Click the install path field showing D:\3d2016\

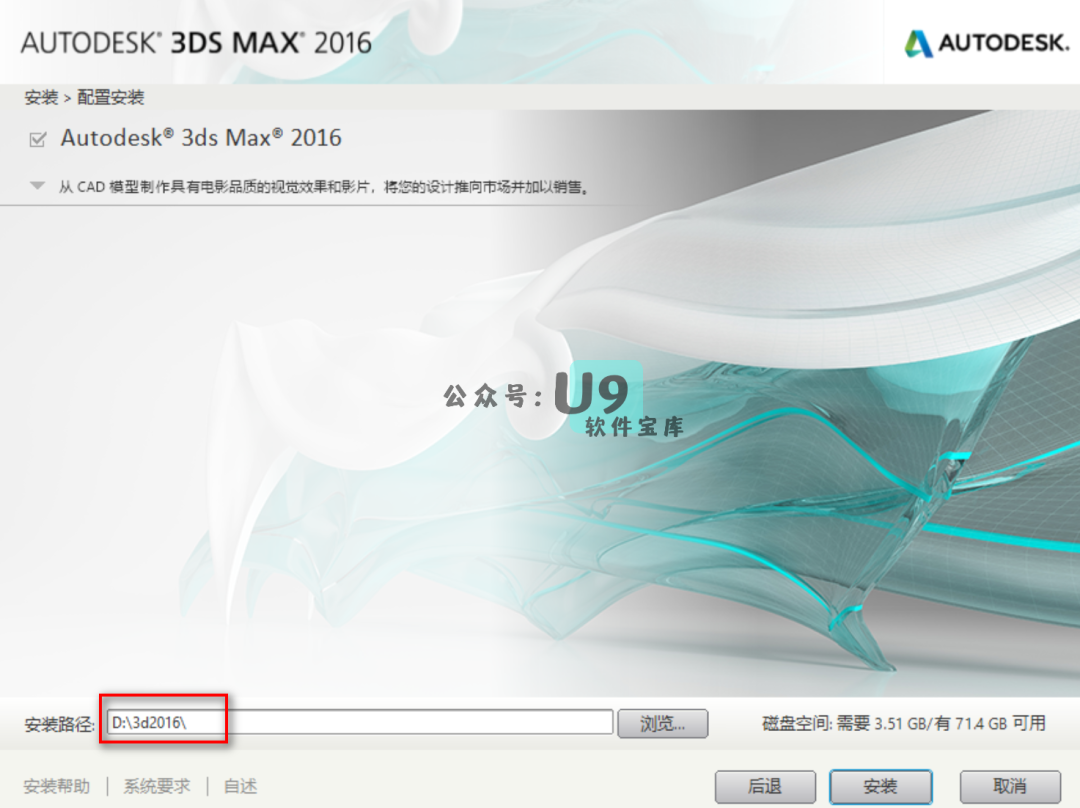(360, 722)
